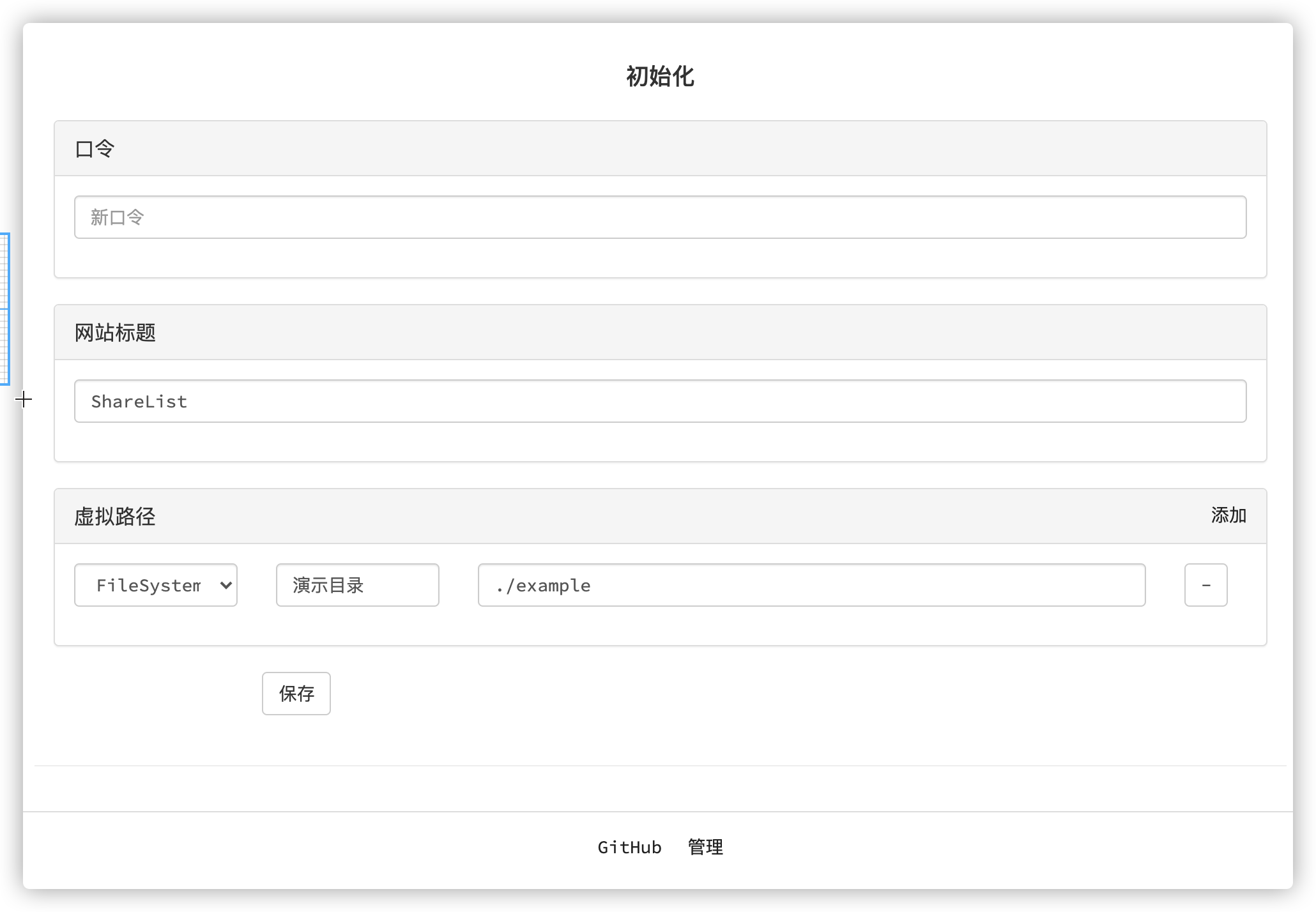
Task: Click the ./example path field
Action: pyautogui.click(x=811, y=585)
